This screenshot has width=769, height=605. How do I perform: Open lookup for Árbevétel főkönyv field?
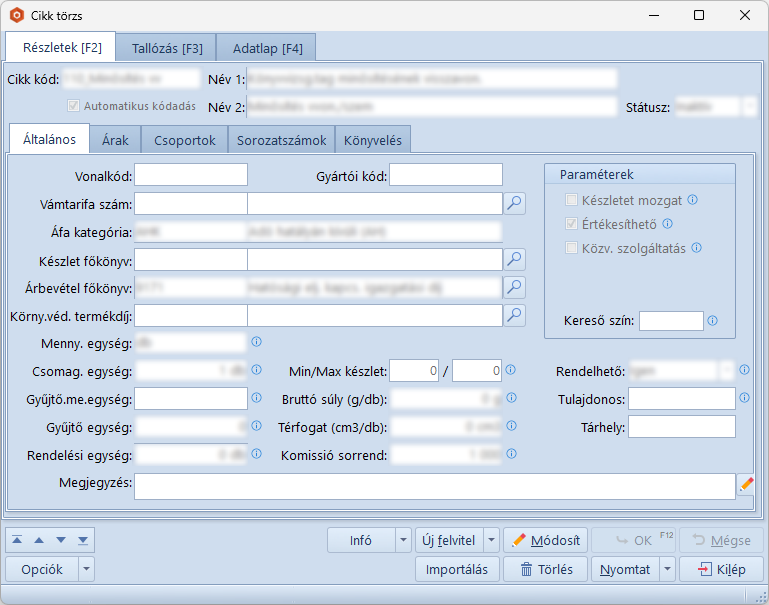(x=513, y=288)
